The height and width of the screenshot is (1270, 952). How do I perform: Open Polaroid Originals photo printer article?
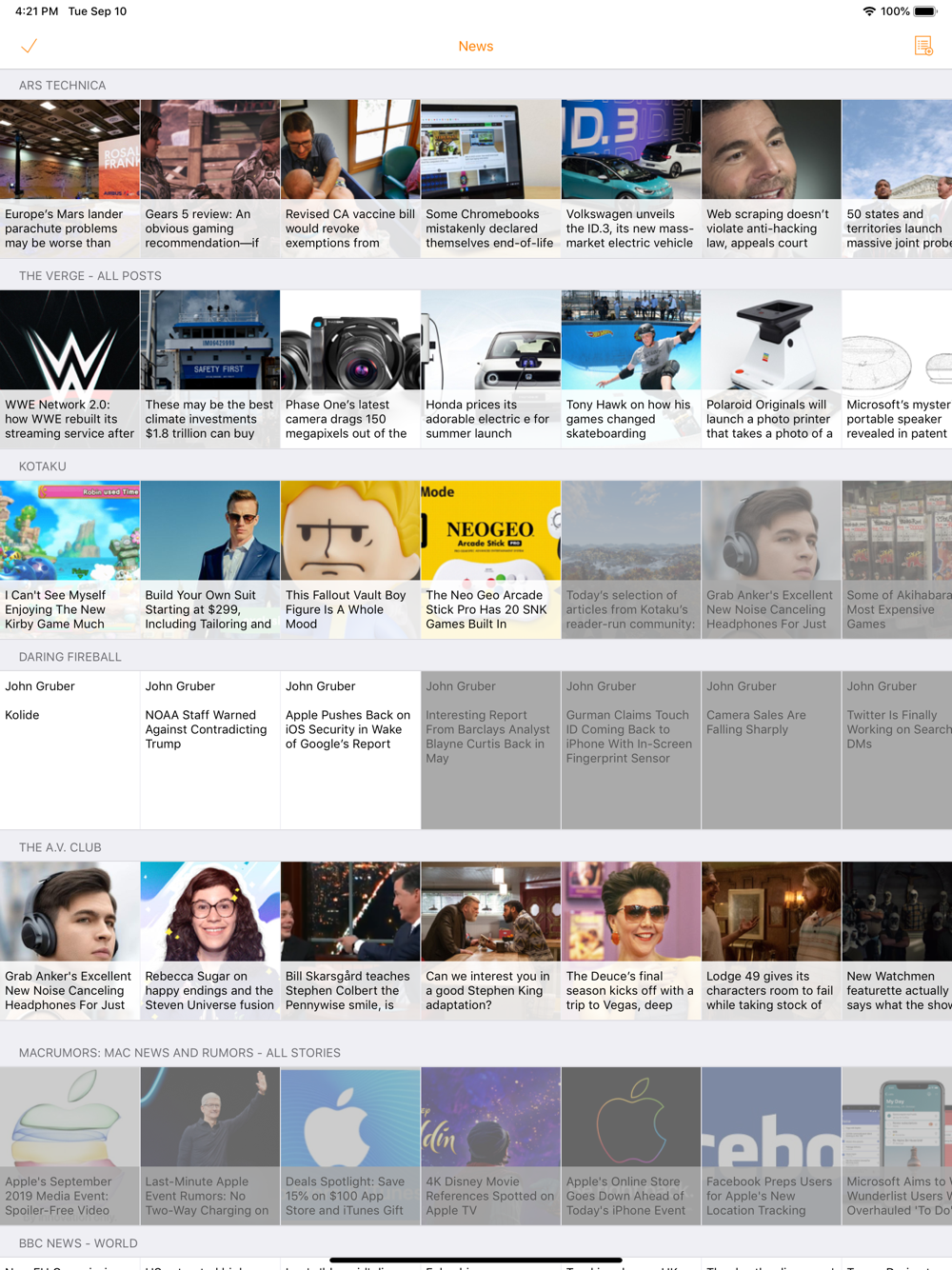[772, 369]
